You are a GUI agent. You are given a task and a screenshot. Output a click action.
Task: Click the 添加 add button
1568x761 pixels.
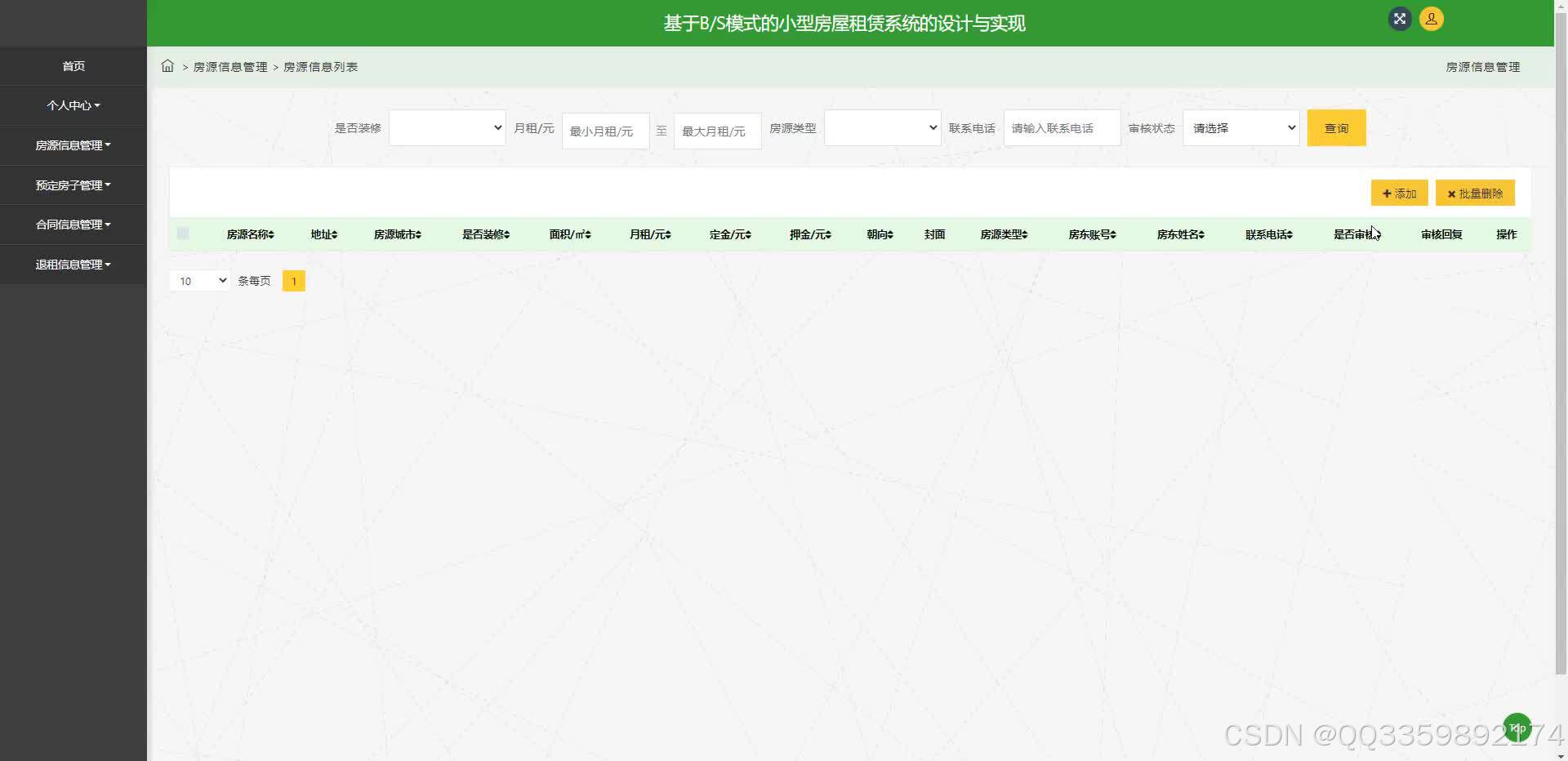(1400, 194)
